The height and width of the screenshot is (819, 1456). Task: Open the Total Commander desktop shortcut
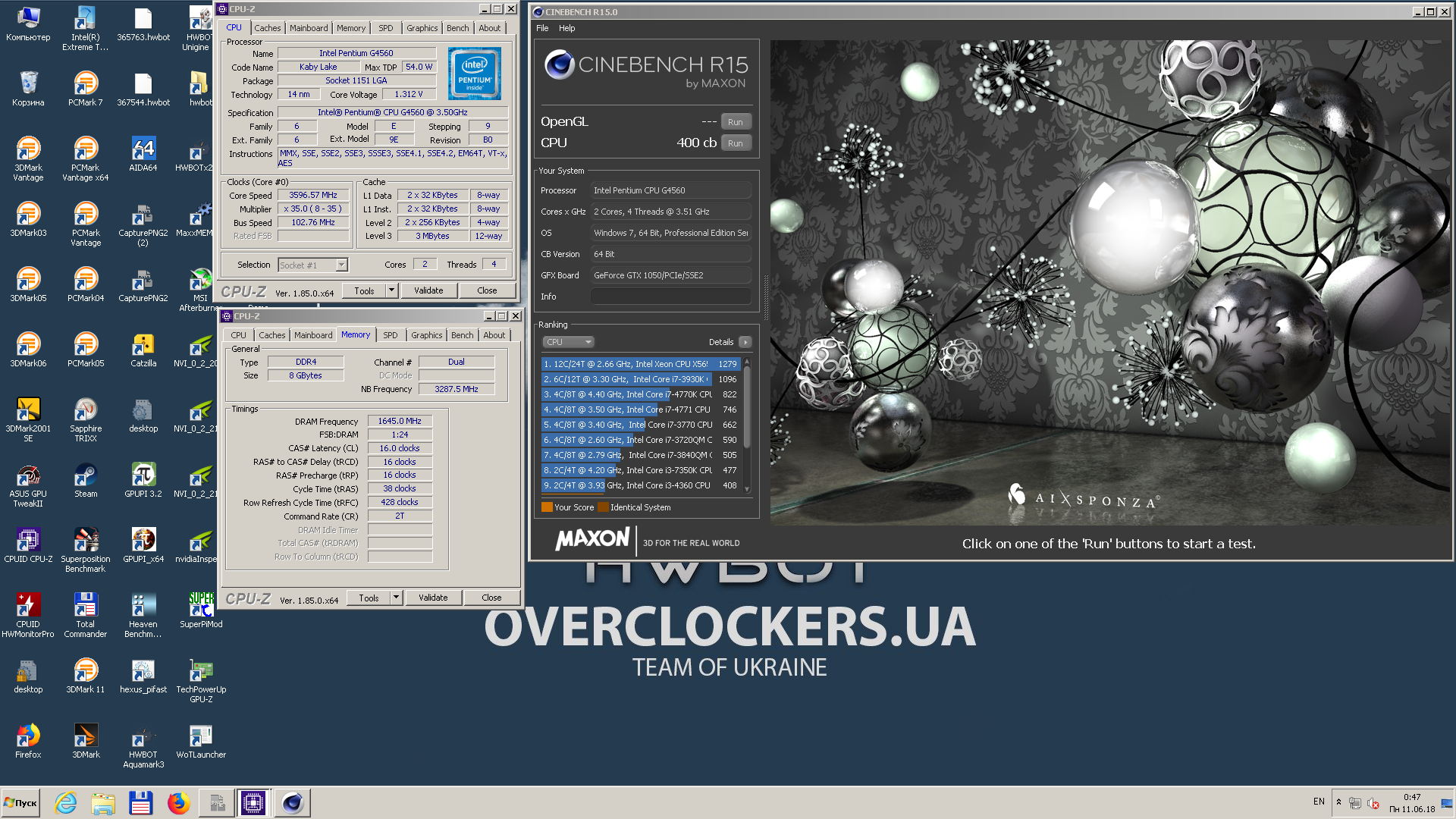pyautogui.click(x=86, y=616)
